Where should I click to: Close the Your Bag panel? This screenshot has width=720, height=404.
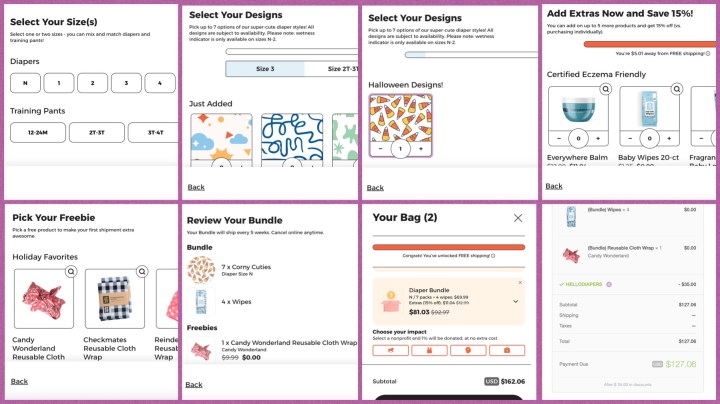point(518,218)
